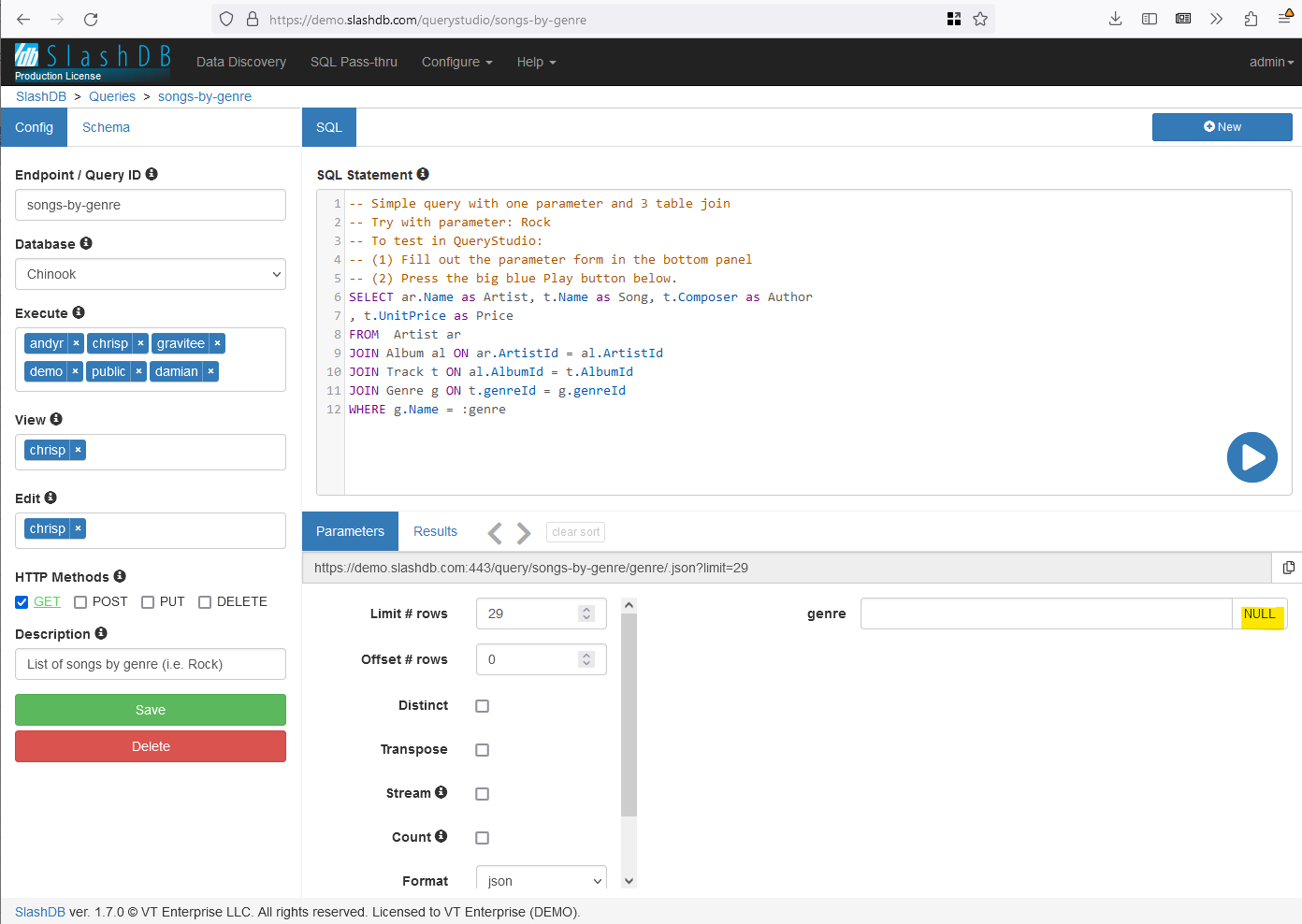The height and width of the screenshot is (924, 1302).
Task: Select the Parameters tab
Action: click(350, 531)
